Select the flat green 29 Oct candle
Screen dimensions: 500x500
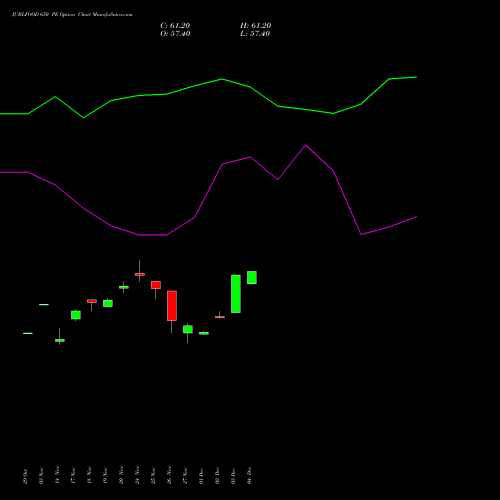[28, 333]
